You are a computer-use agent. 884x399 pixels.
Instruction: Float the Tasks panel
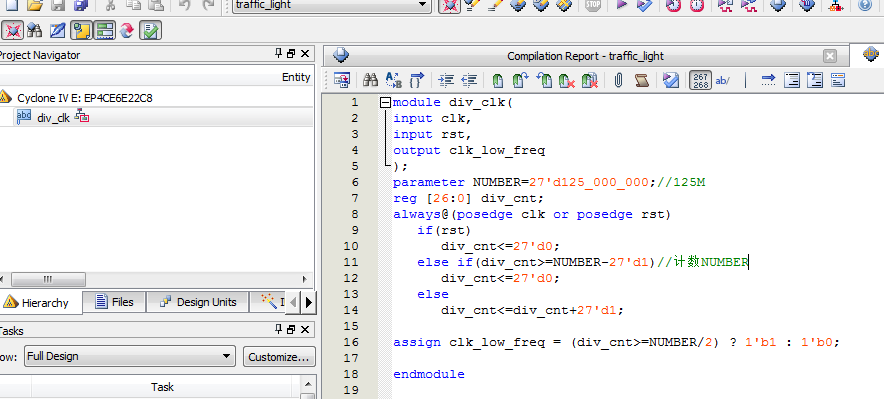[x=291, y=330]
